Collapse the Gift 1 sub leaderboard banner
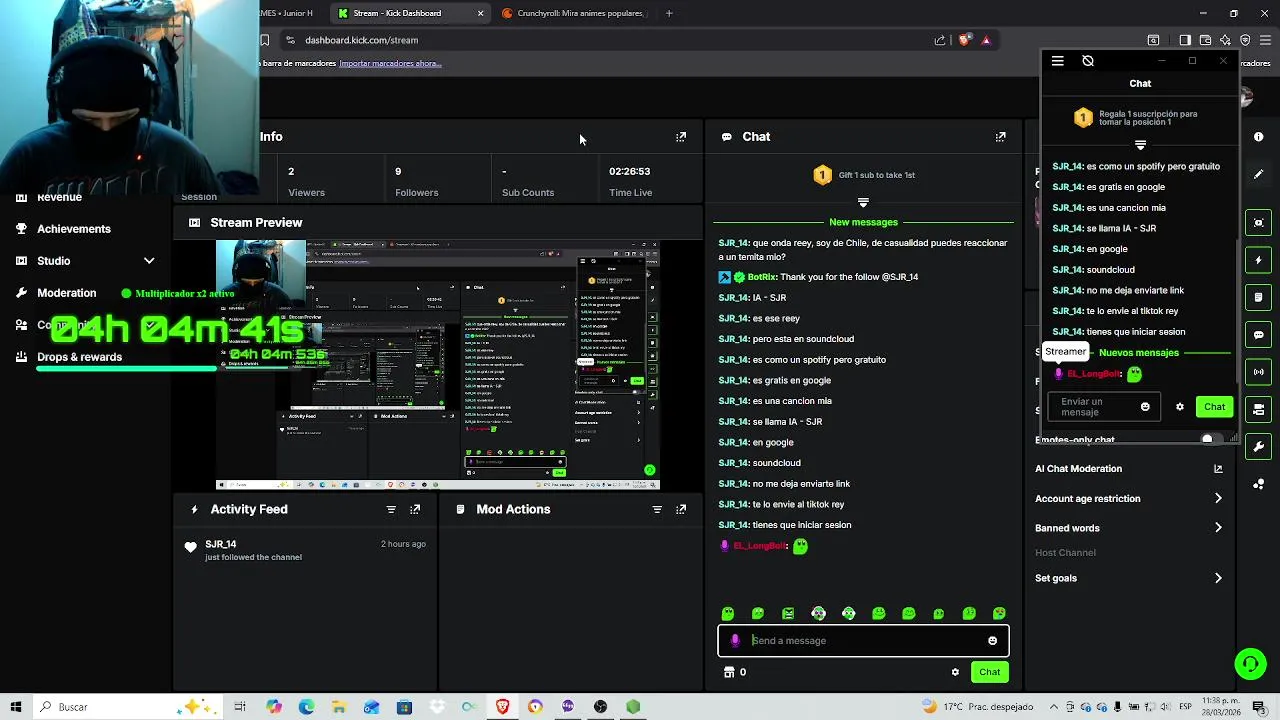This screenshot has height=720, width=1280. [863, 203]
